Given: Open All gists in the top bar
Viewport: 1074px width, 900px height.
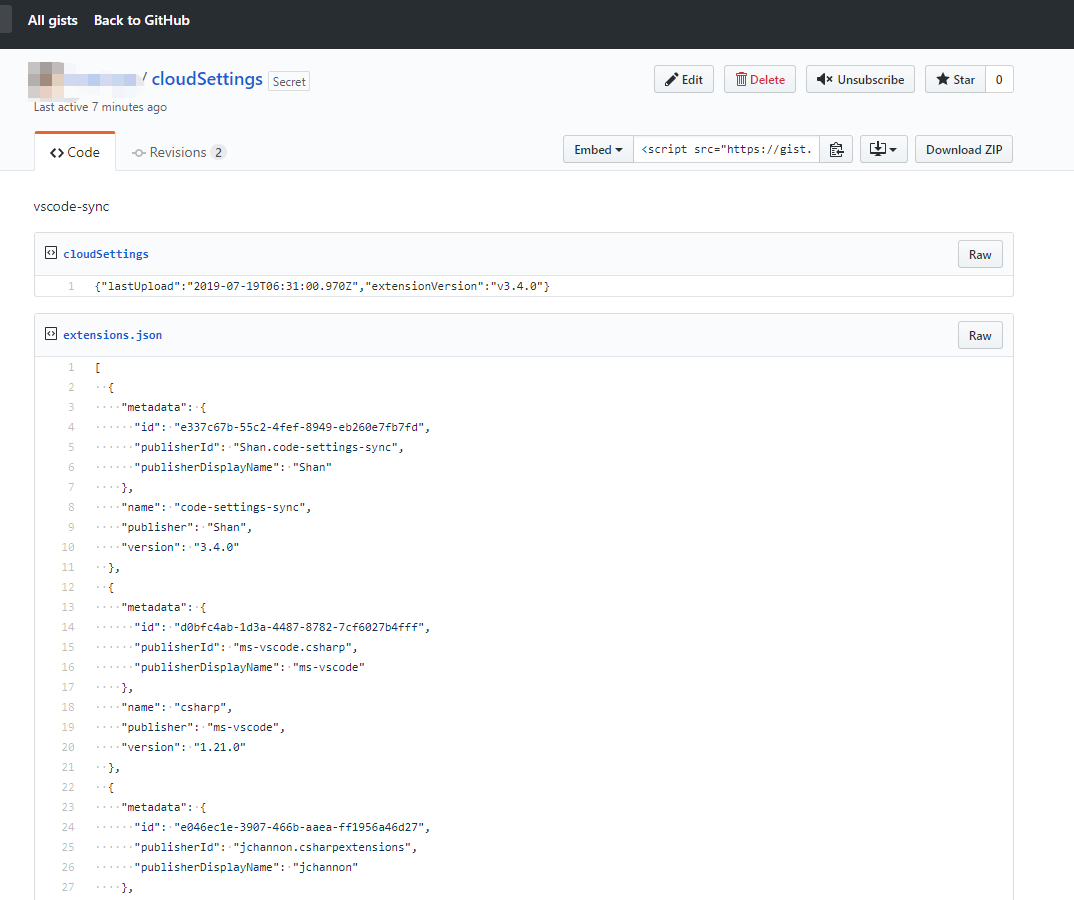Looking at the screenshot, I should [x=52, y=20].
